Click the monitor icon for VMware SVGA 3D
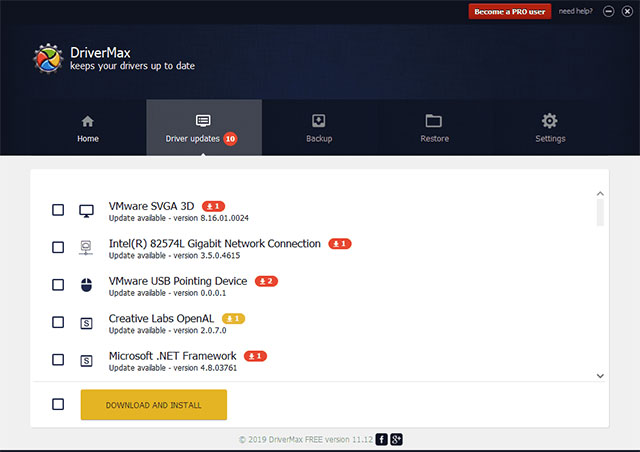The width and height of the screenshot is (640, 452). pyautogui.click(x=86, y=211)
